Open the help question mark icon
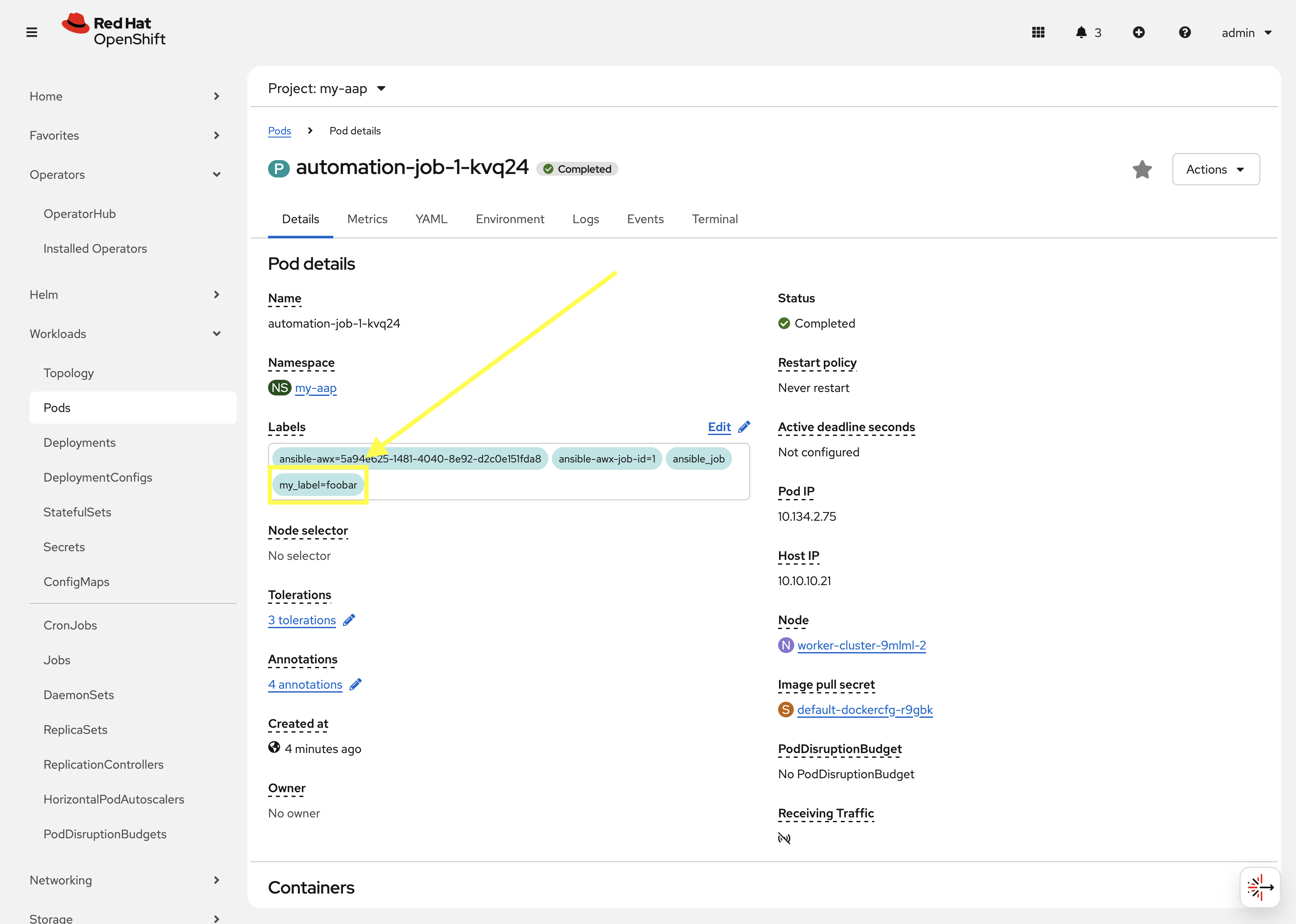Screen dimensions: 1296x924 [1185, 33]
